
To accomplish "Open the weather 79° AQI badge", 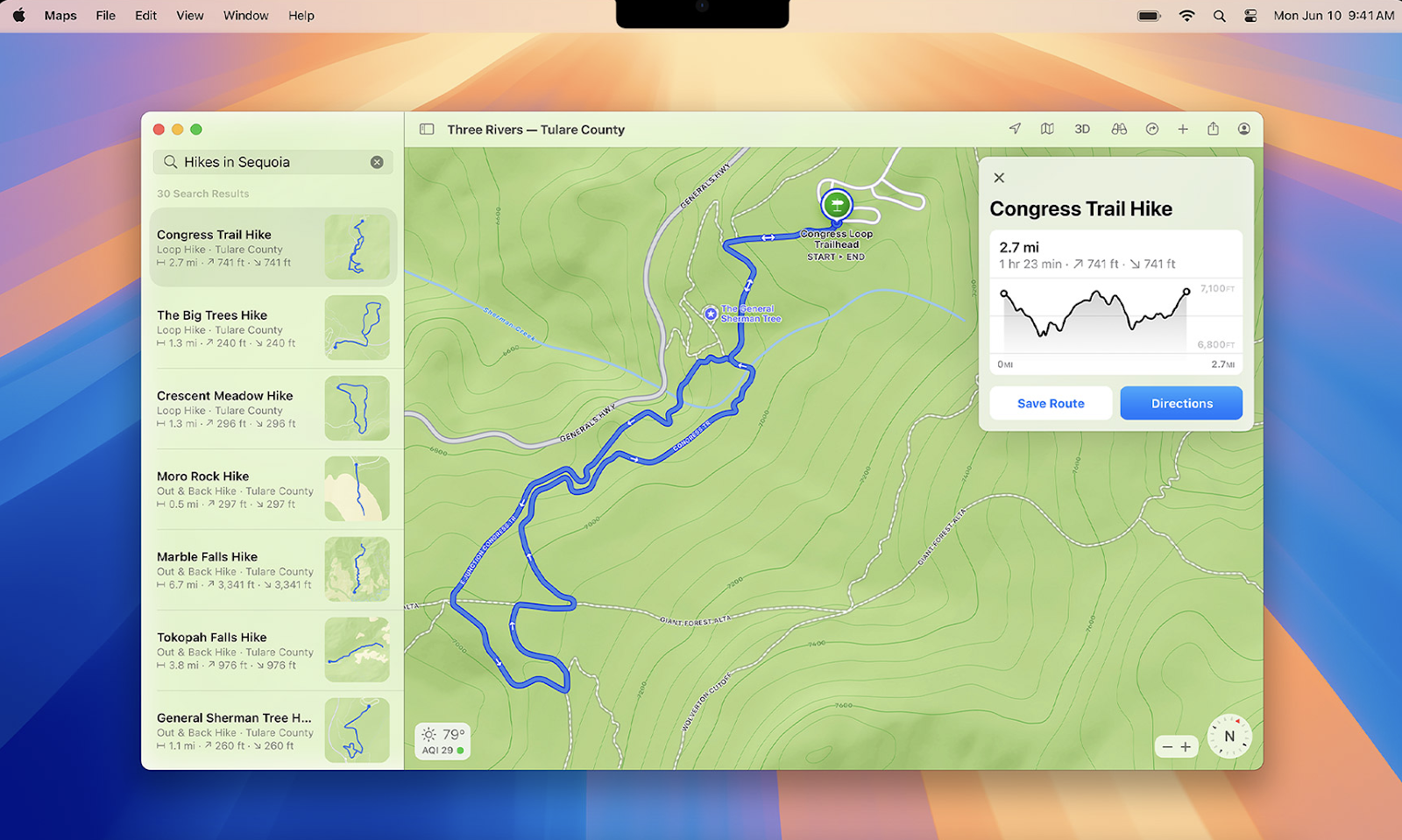I will pyautogui.click(x=443, y=741).
